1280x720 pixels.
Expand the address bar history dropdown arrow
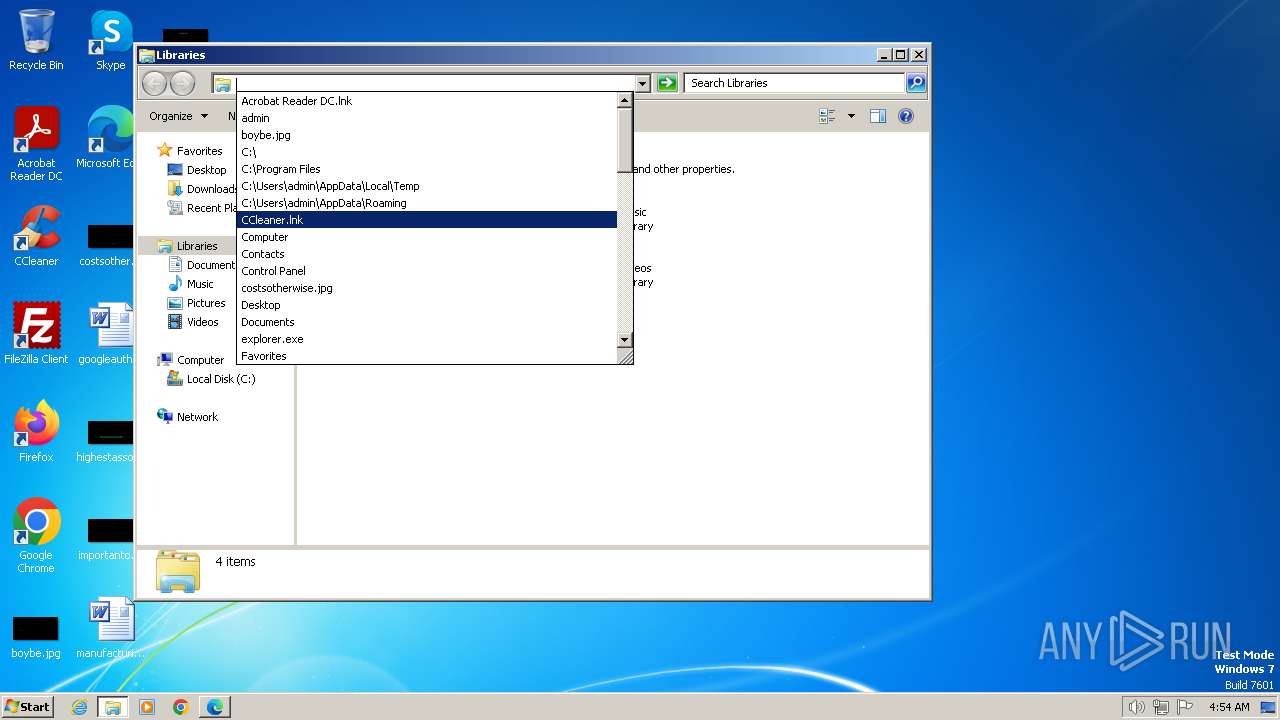[642, 83]
